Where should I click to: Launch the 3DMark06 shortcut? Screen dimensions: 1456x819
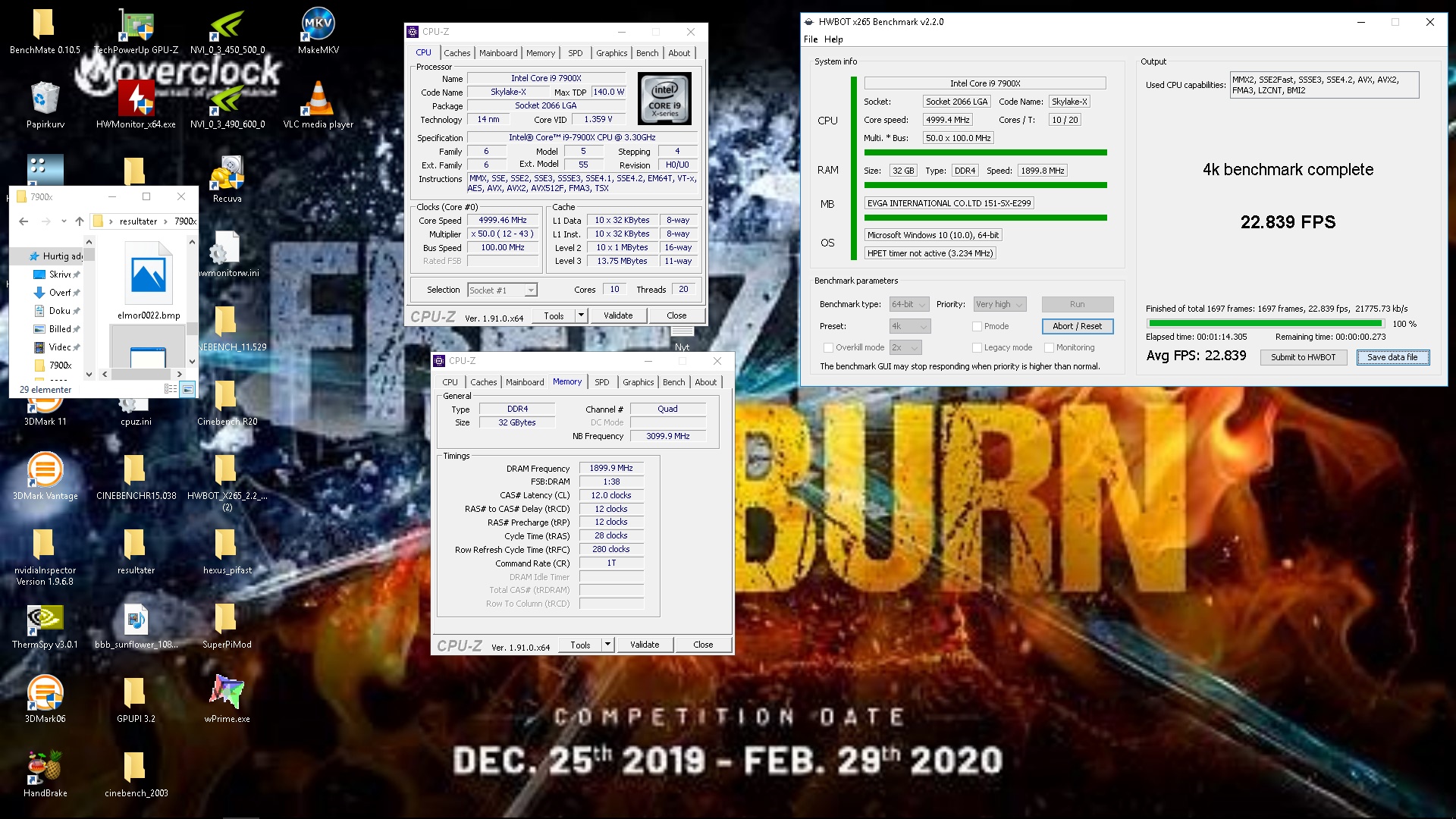coord(45,699)
